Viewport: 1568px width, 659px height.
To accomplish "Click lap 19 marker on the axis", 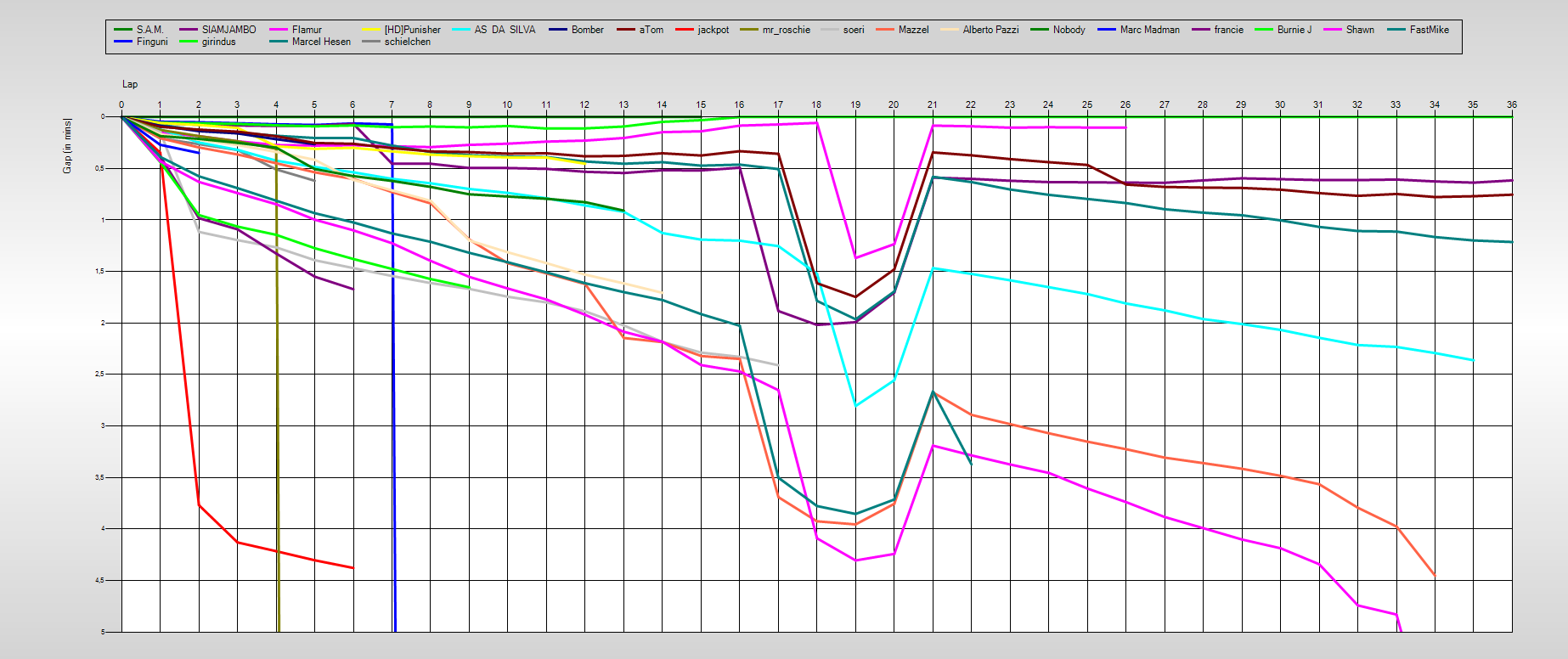I will (x=855, y=104).
